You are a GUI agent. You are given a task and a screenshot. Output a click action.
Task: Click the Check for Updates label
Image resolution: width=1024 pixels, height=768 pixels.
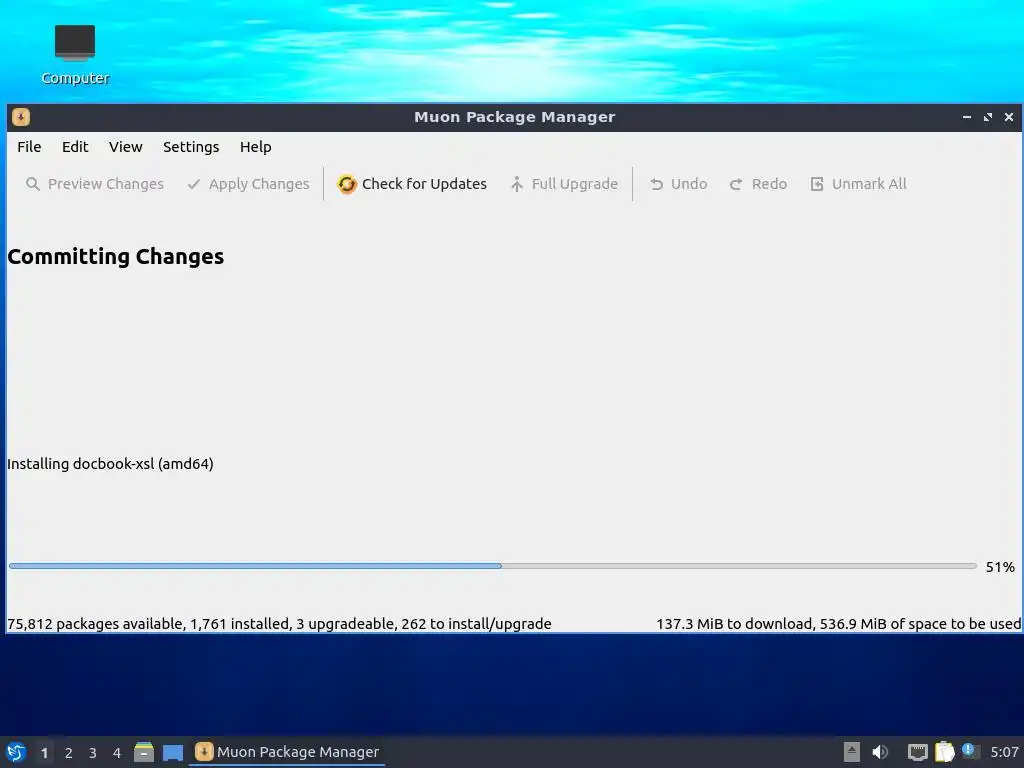pyautogui.click(x=424, y=184)
